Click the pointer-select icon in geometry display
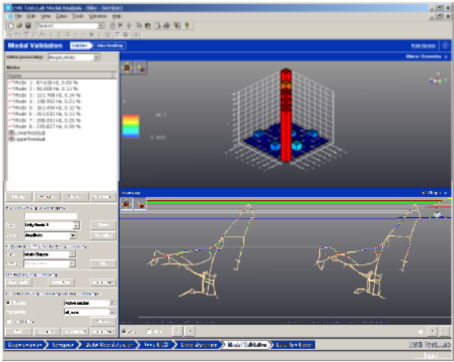This screenshot has height=362, width=454. coord(141,204)
